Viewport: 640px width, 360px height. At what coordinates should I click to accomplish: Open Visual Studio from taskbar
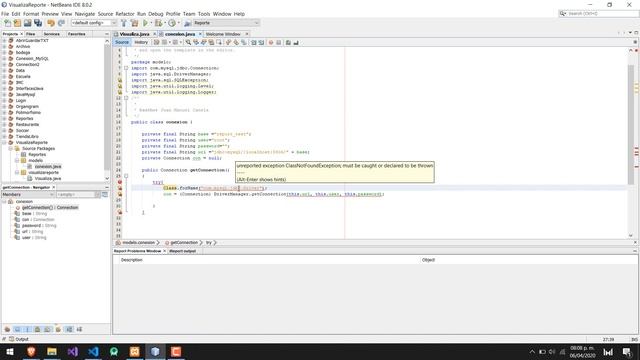tap(73, 351)
